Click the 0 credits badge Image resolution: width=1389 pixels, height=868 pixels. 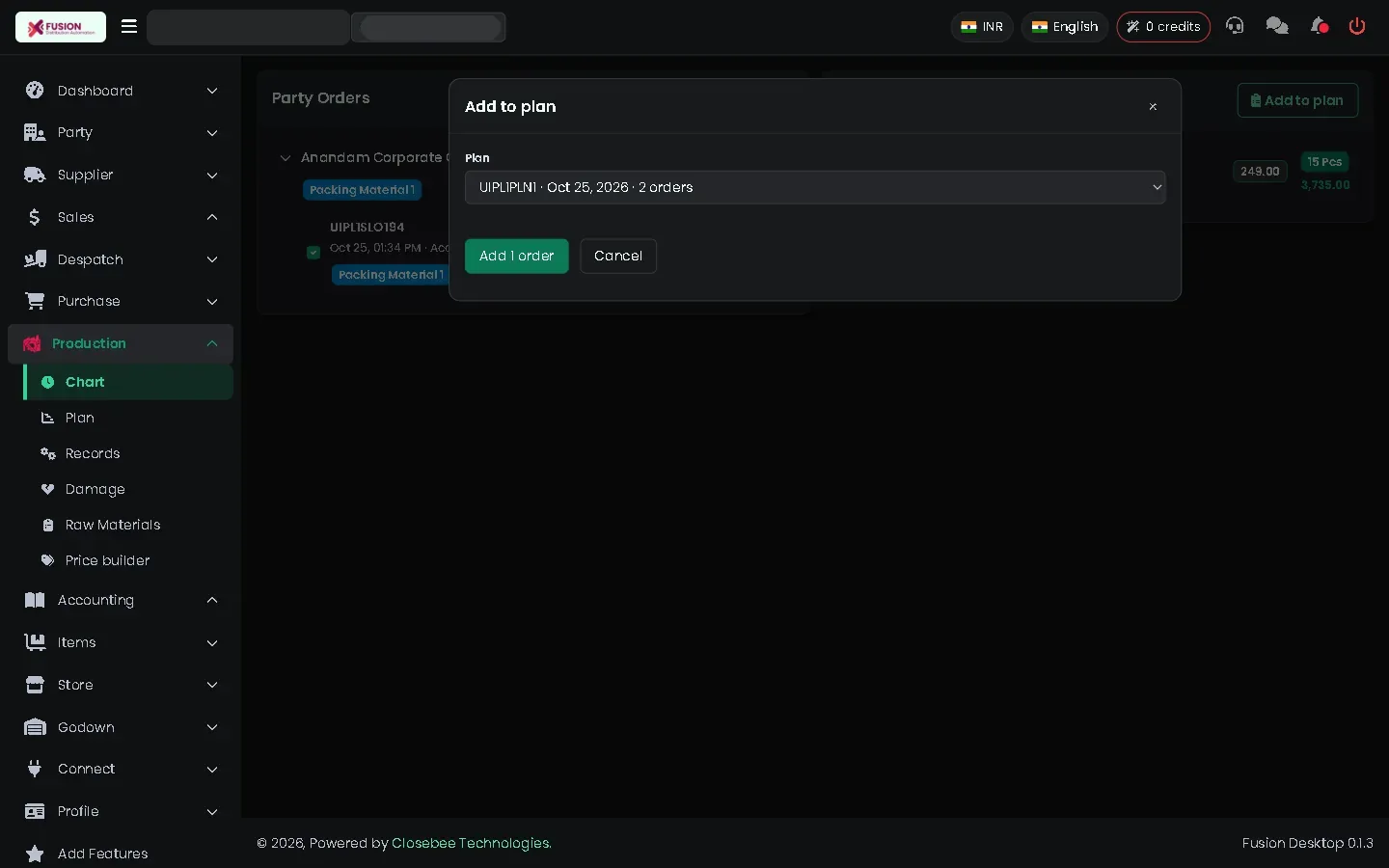point(1163,27)
